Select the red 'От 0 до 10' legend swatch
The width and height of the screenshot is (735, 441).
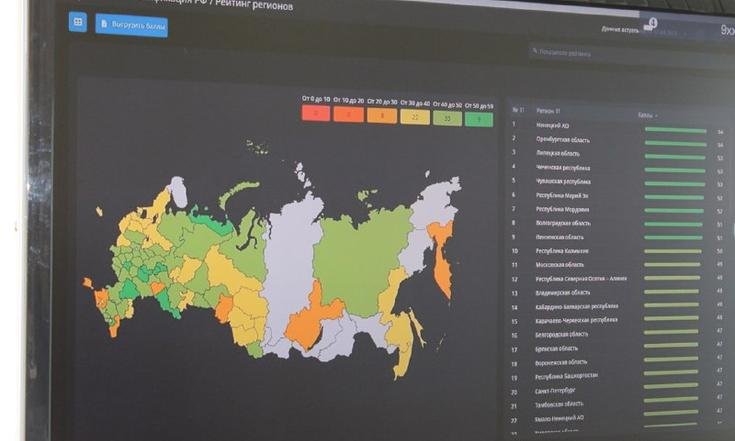pyautogui.click(x=316, y=115)
